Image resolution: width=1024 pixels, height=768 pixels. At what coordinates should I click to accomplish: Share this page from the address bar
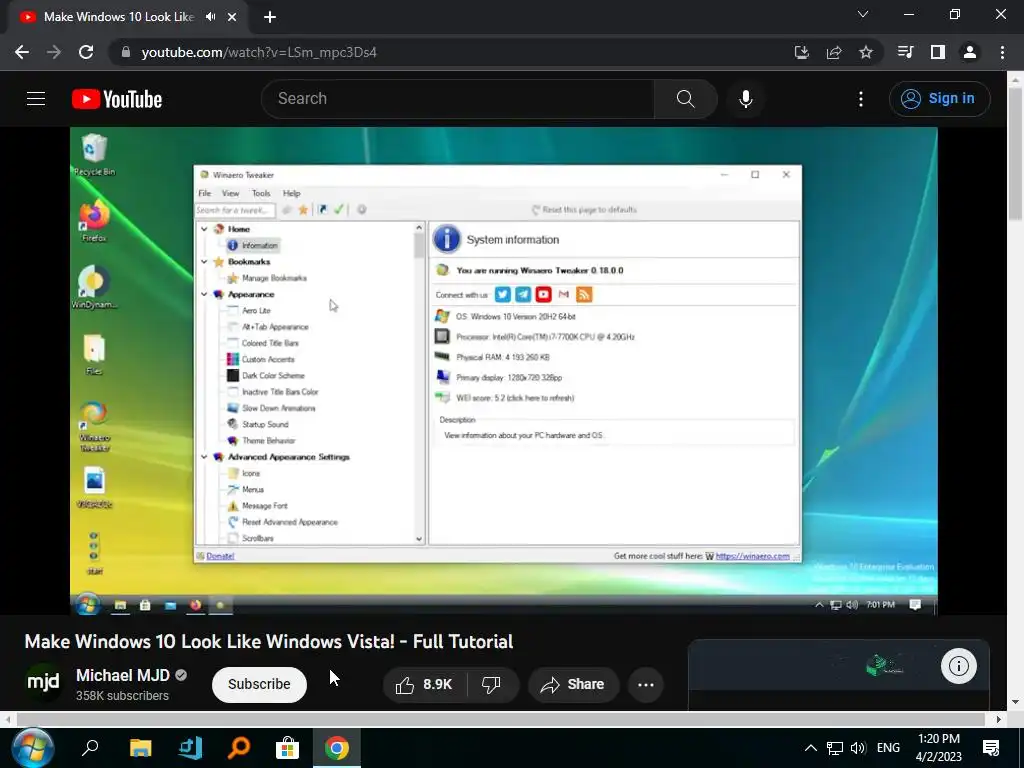point(834,52)
